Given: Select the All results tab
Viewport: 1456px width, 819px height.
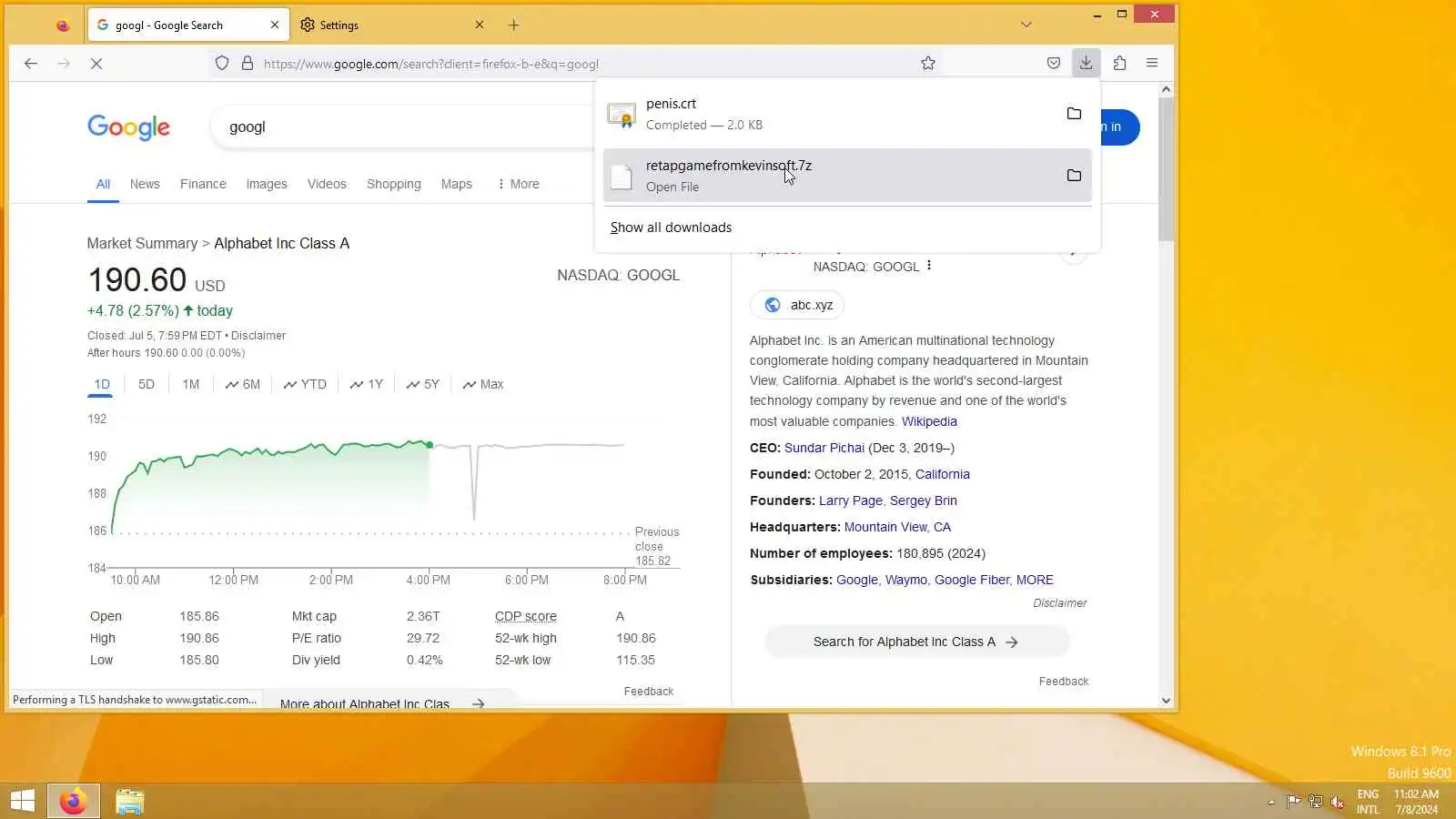Looking at the screenshot, I should 104,184.
